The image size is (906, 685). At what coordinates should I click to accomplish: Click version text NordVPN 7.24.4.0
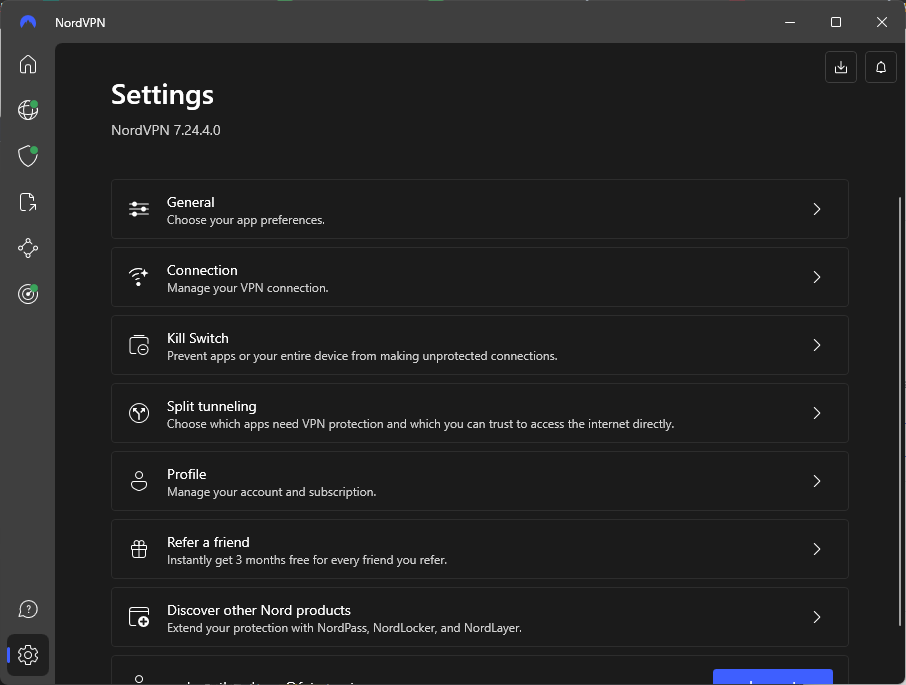click(166, 130)
